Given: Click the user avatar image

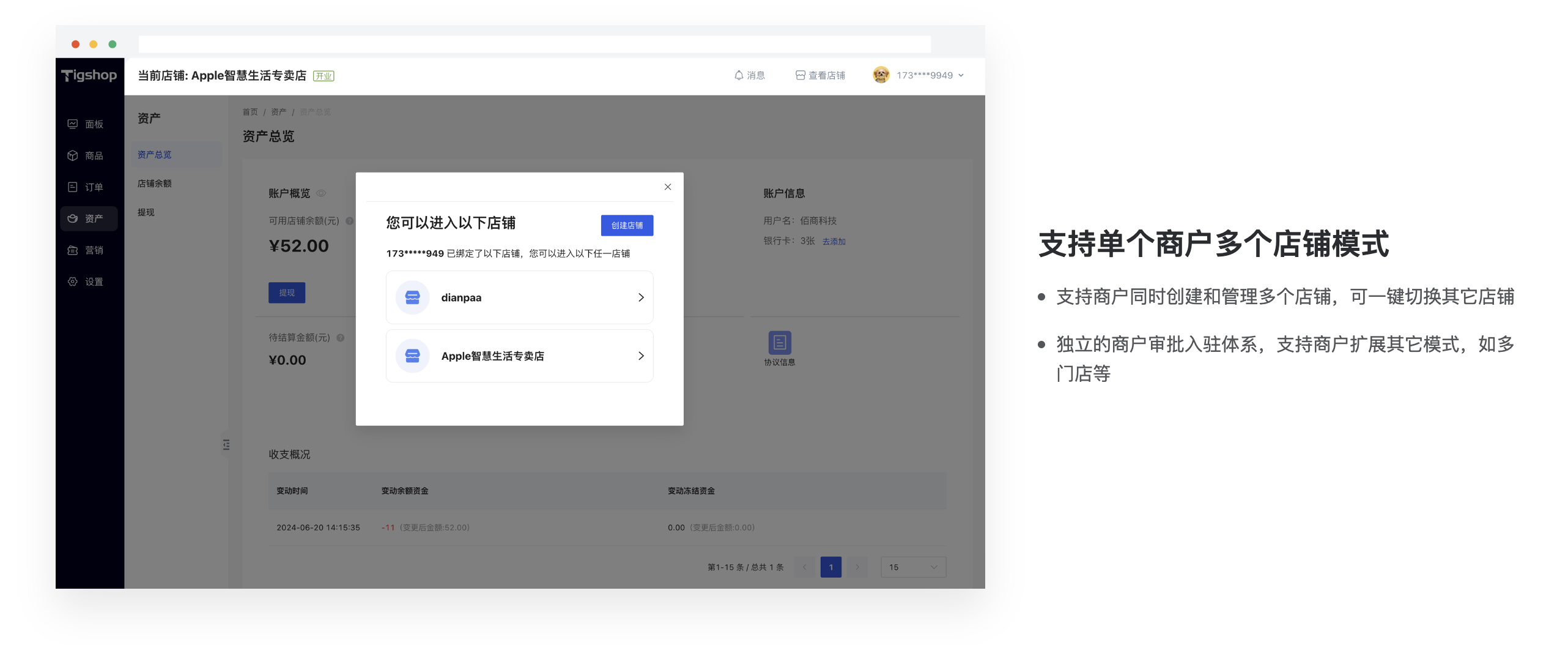Looking at the screenshot, I should [x=881, y=75].
